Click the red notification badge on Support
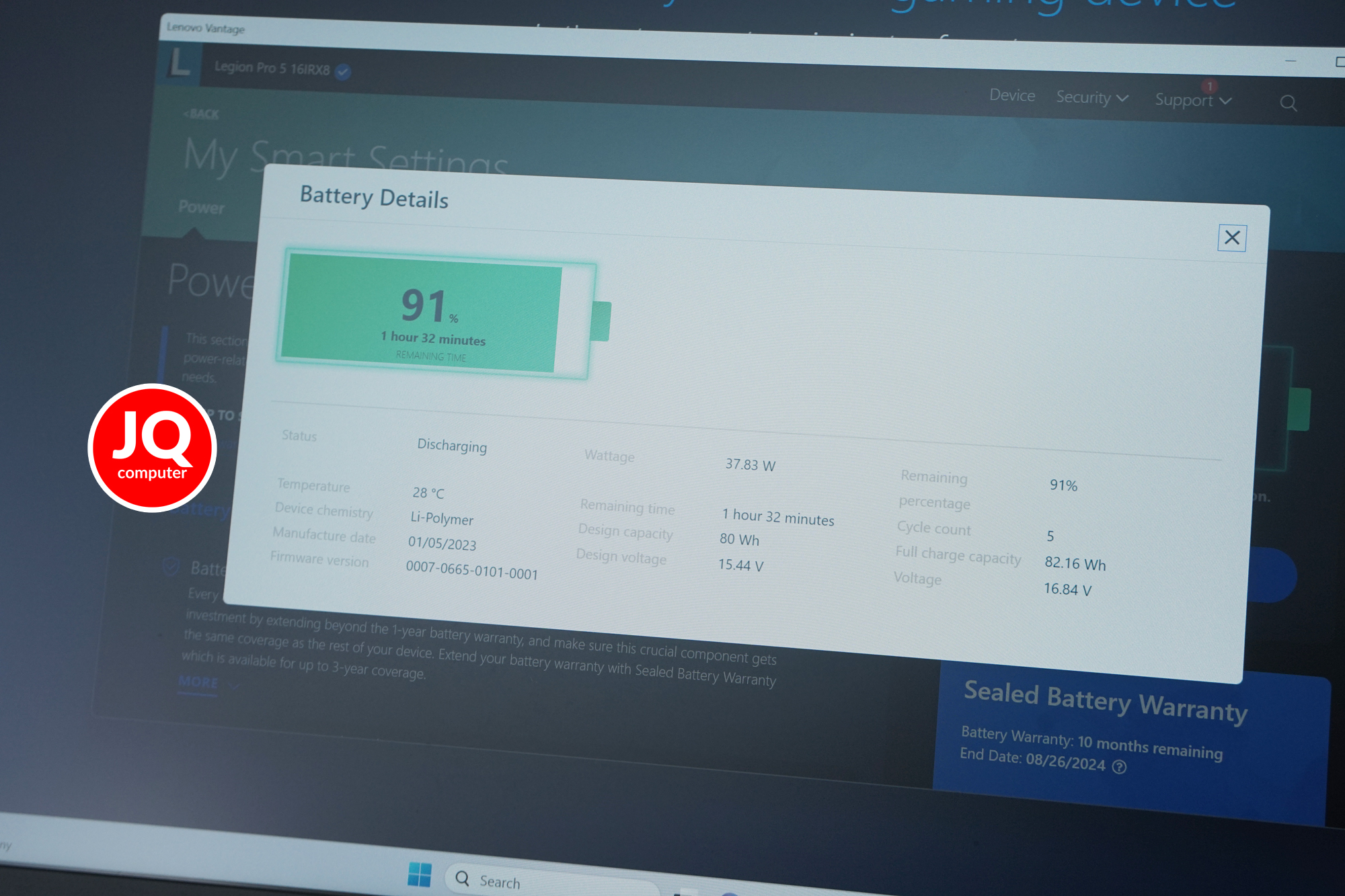Screen dimensions: 1345x896 click(1210, 86)
